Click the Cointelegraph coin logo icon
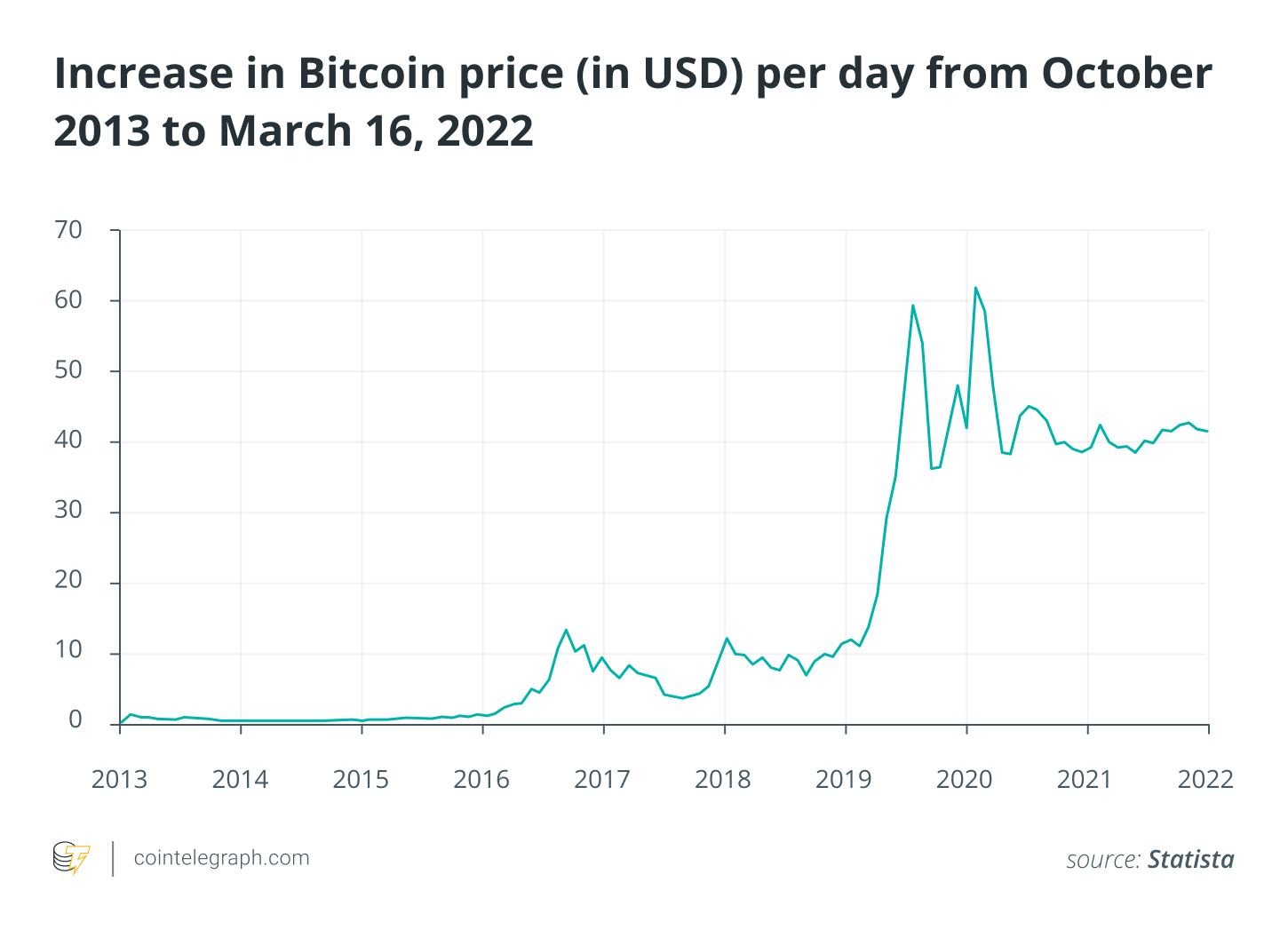The width and height of the screenshot is (1288, 930). click(71, 858)
